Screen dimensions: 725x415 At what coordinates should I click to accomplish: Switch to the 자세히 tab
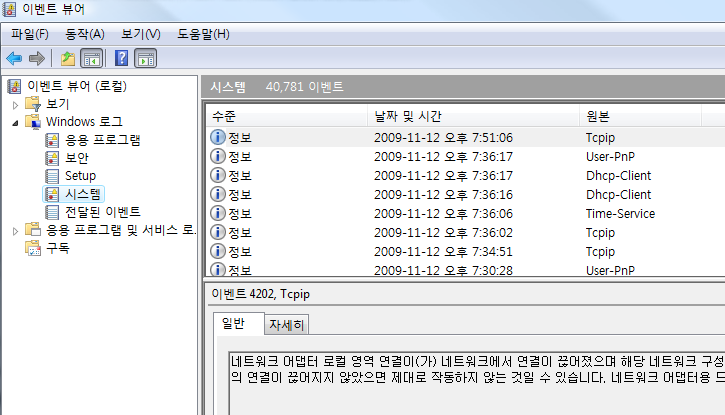287,324
